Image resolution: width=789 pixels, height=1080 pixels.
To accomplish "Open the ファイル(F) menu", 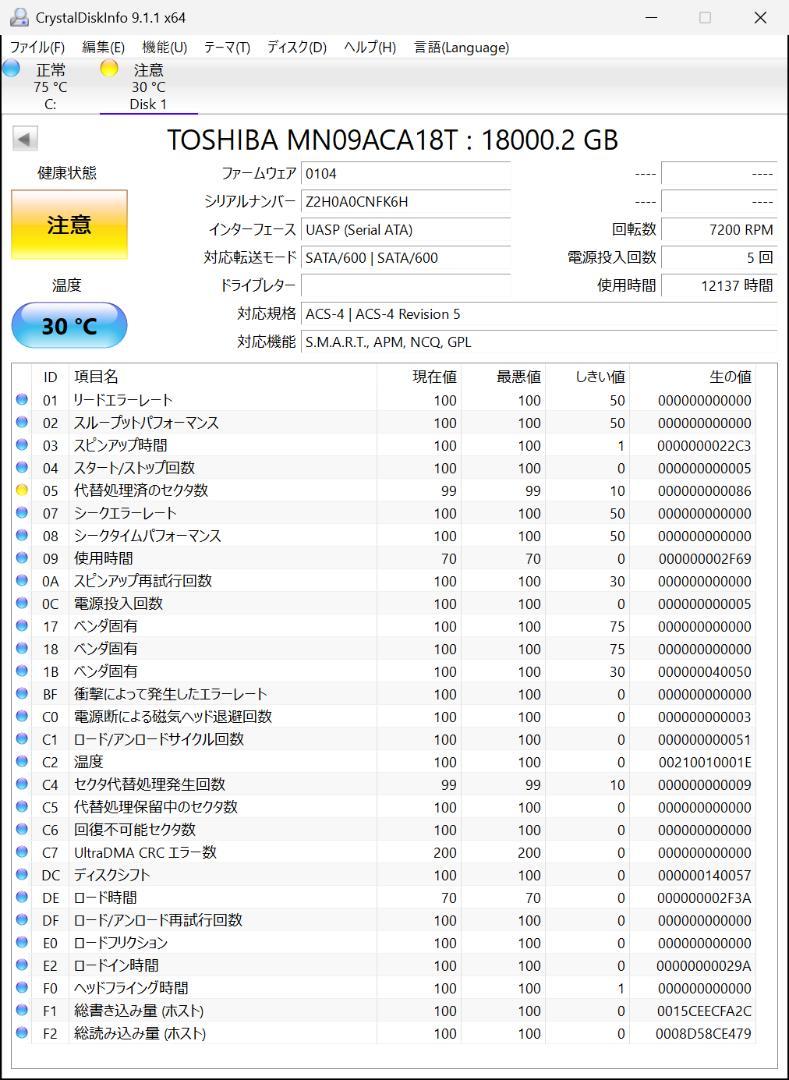I will point(37,48).
